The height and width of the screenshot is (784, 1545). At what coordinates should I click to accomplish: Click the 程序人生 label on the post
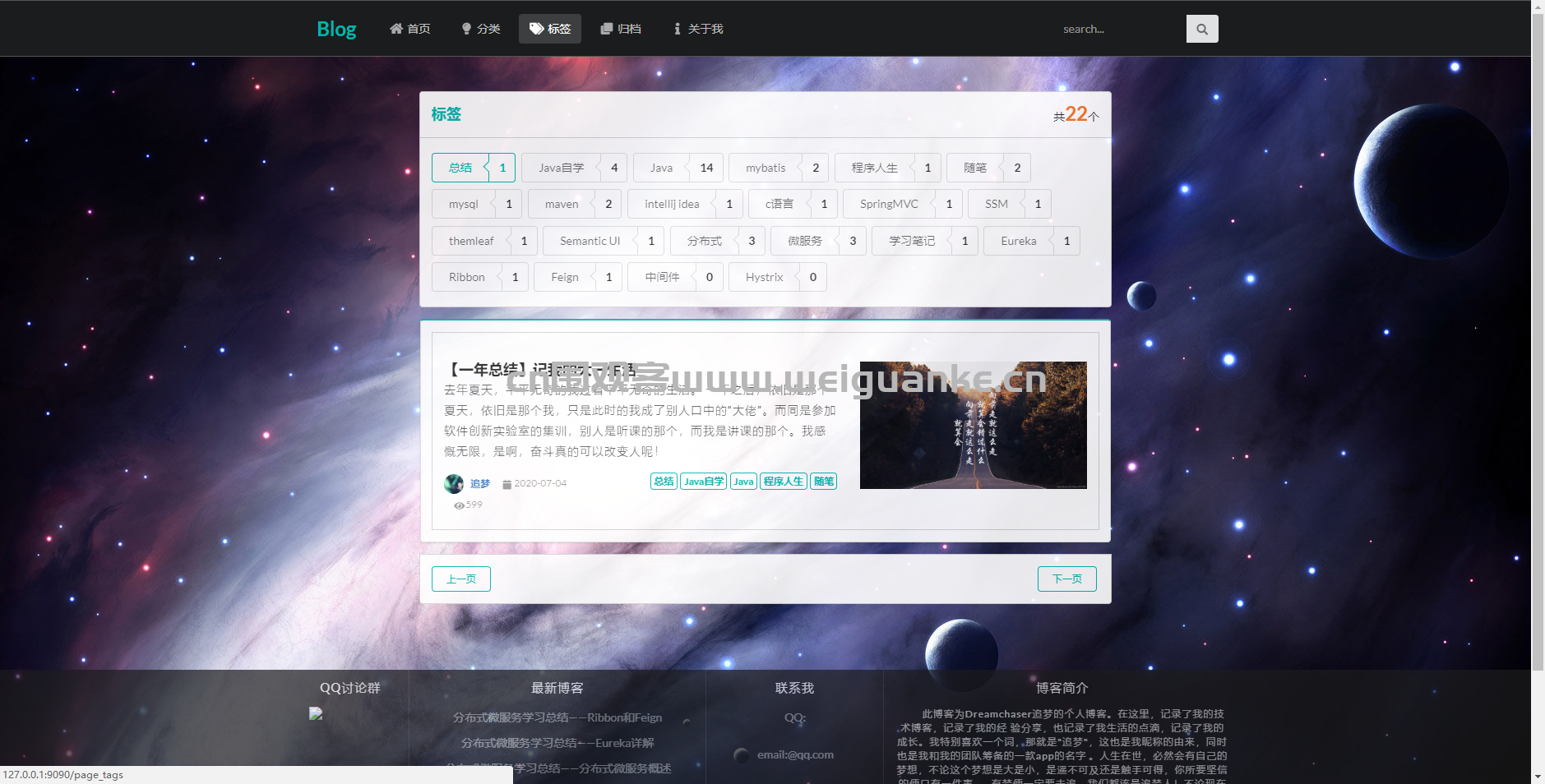click(783, 482)
